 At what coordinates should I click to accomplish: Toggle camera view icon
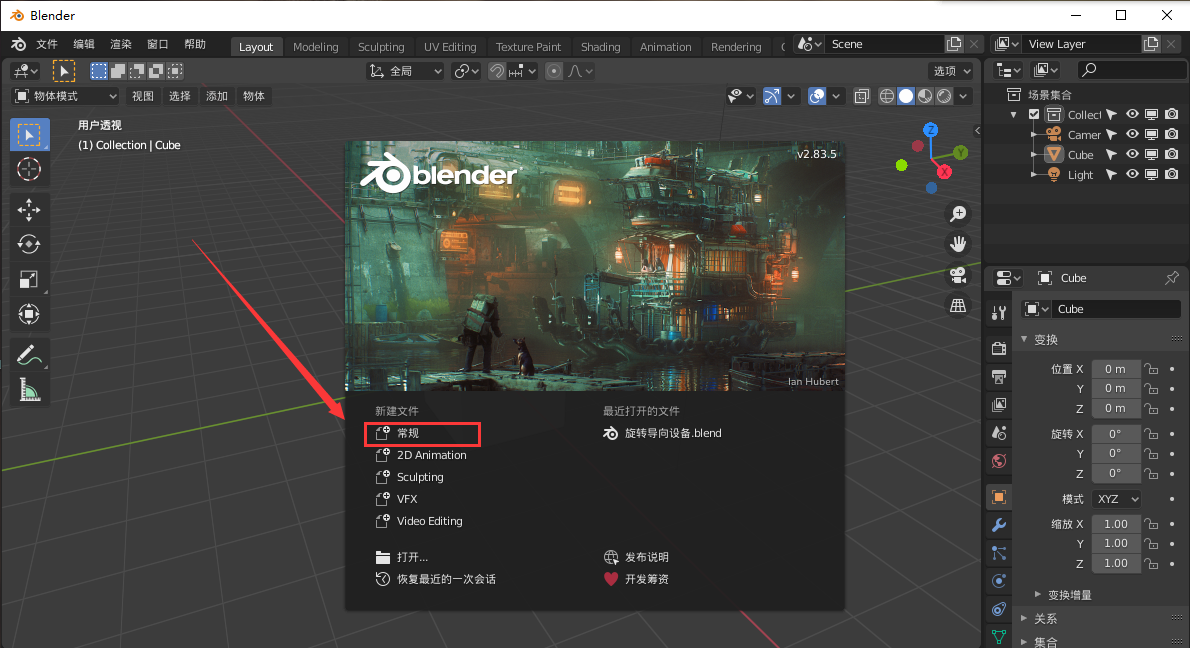point(959,275)
